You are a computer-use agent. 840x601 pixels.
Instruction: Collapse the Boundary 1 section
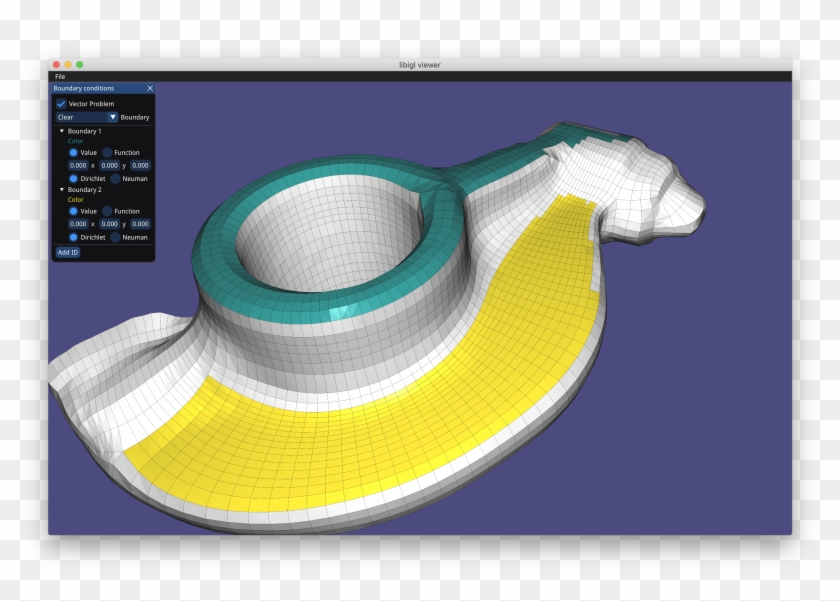[62, 131]
